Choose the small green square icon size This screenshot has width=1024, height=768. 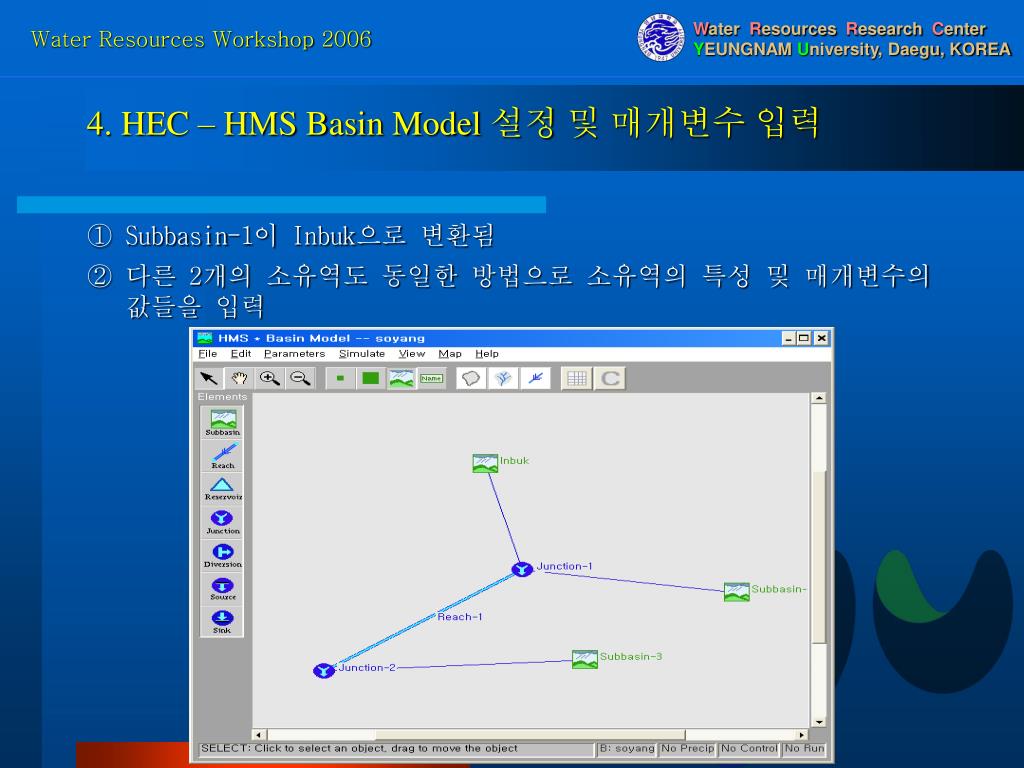click(x=340, y=378)
